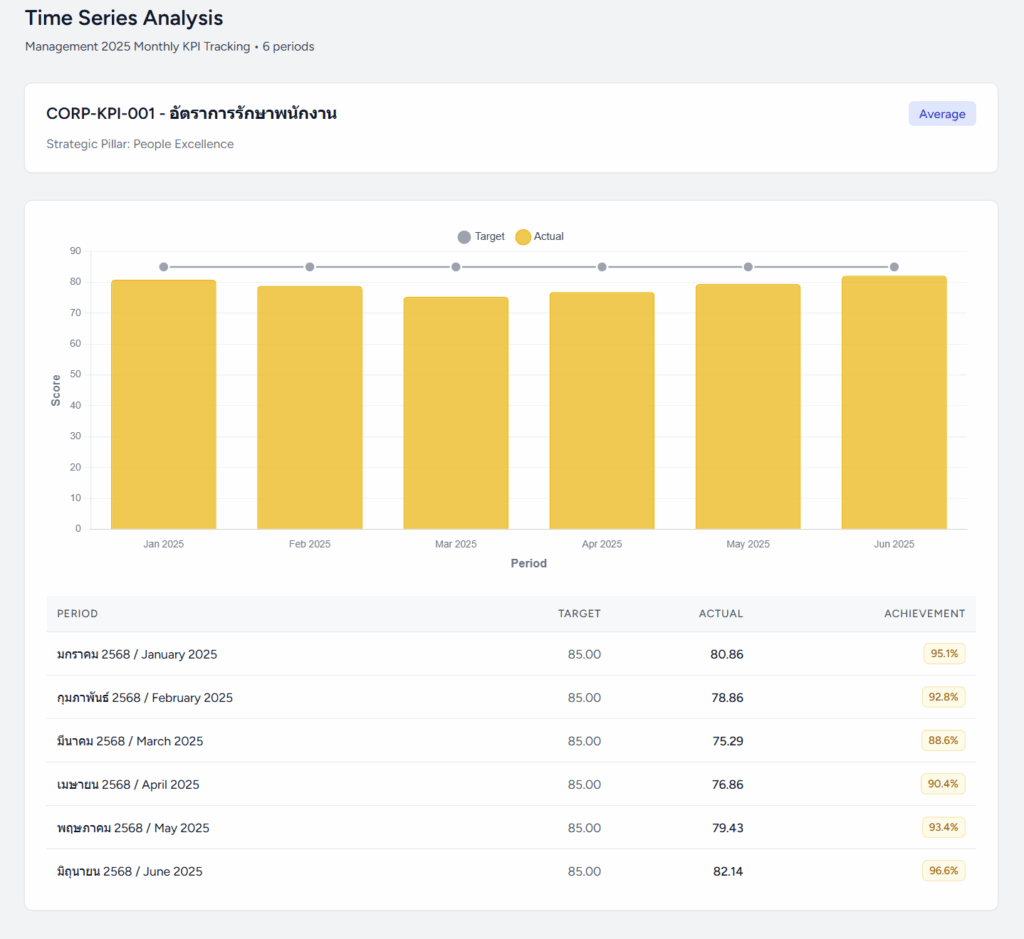Click the Jun 2025 actual bar

pos(893,402)
